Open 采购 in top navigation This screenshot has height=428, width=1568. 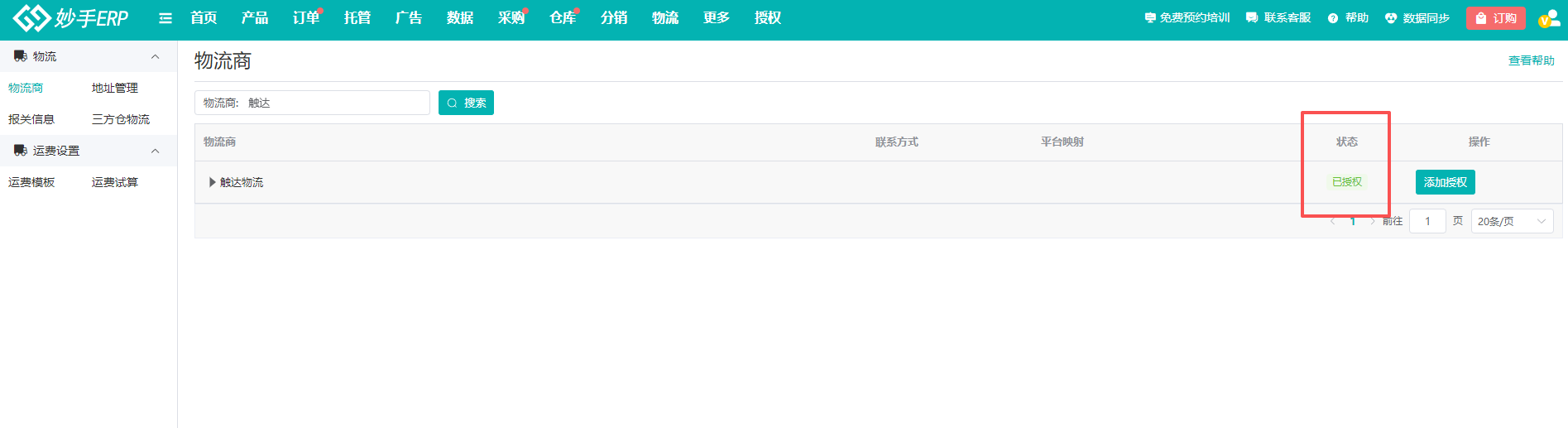click(x=511, y=18)
